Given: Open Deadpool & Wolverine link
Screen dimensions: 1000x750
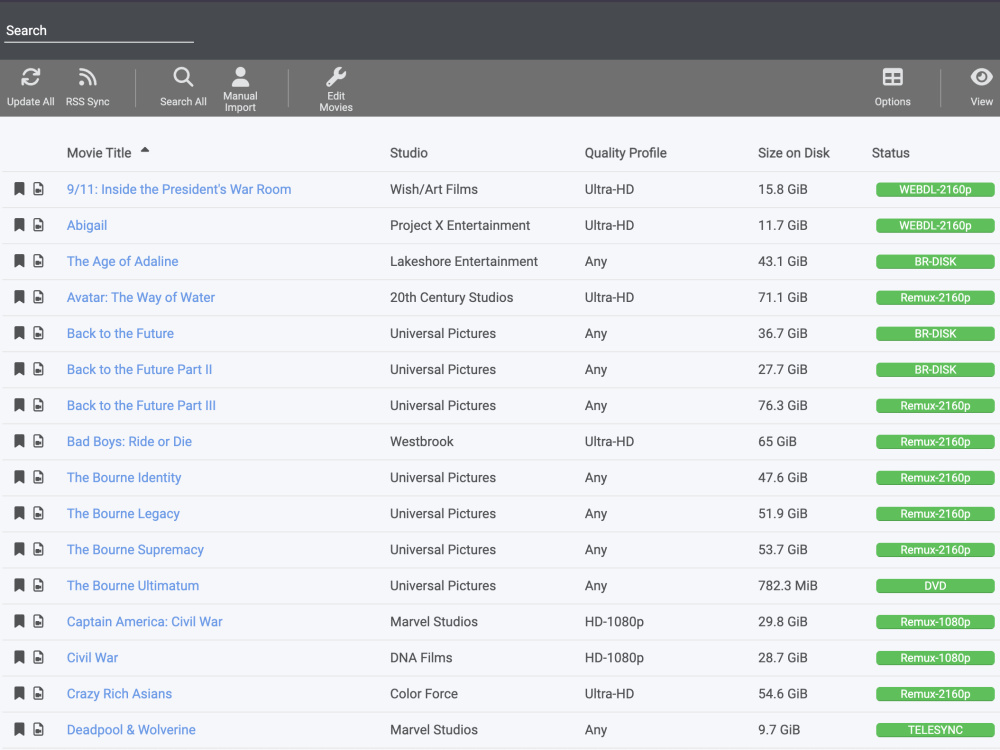Looking at the screenshot, I should pyautogui.click(x=131, y=730).
